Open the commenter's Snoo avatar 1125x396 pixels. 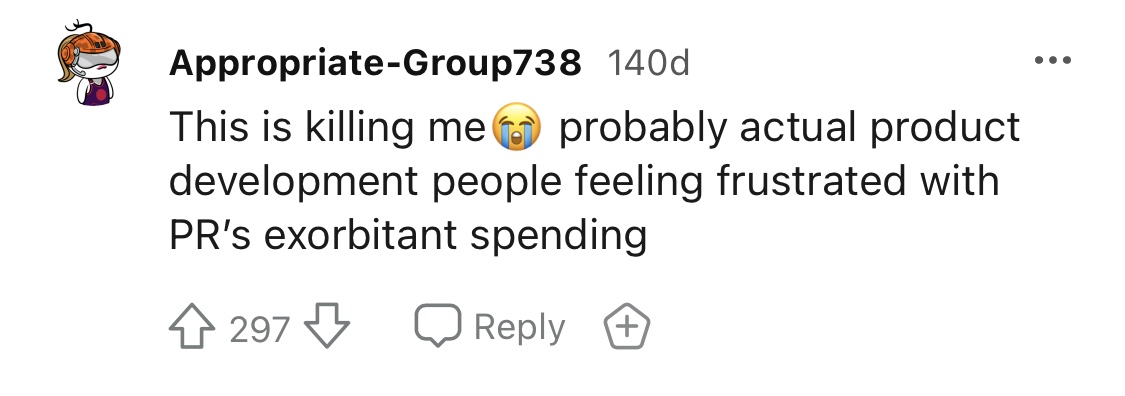(x=89, y=63)
